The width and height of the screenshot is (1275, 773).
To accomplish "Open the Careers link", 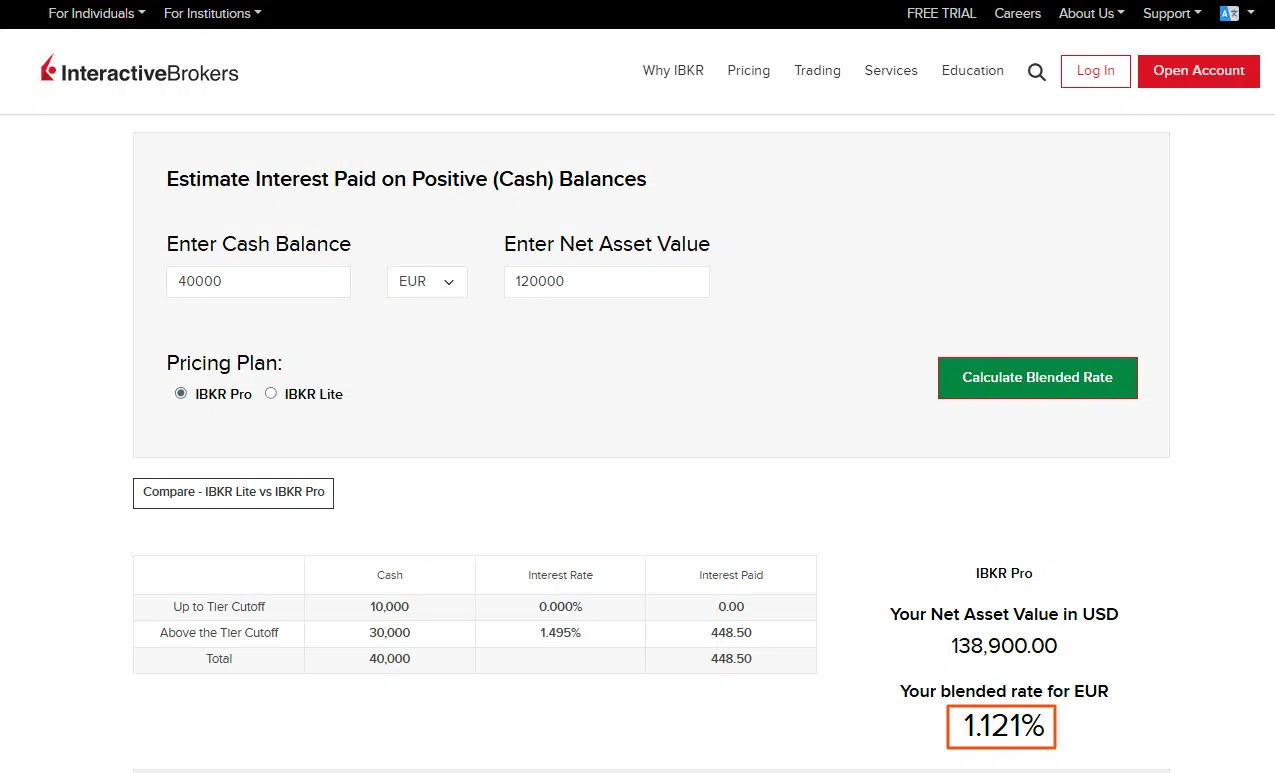I will click(1018, 13).
